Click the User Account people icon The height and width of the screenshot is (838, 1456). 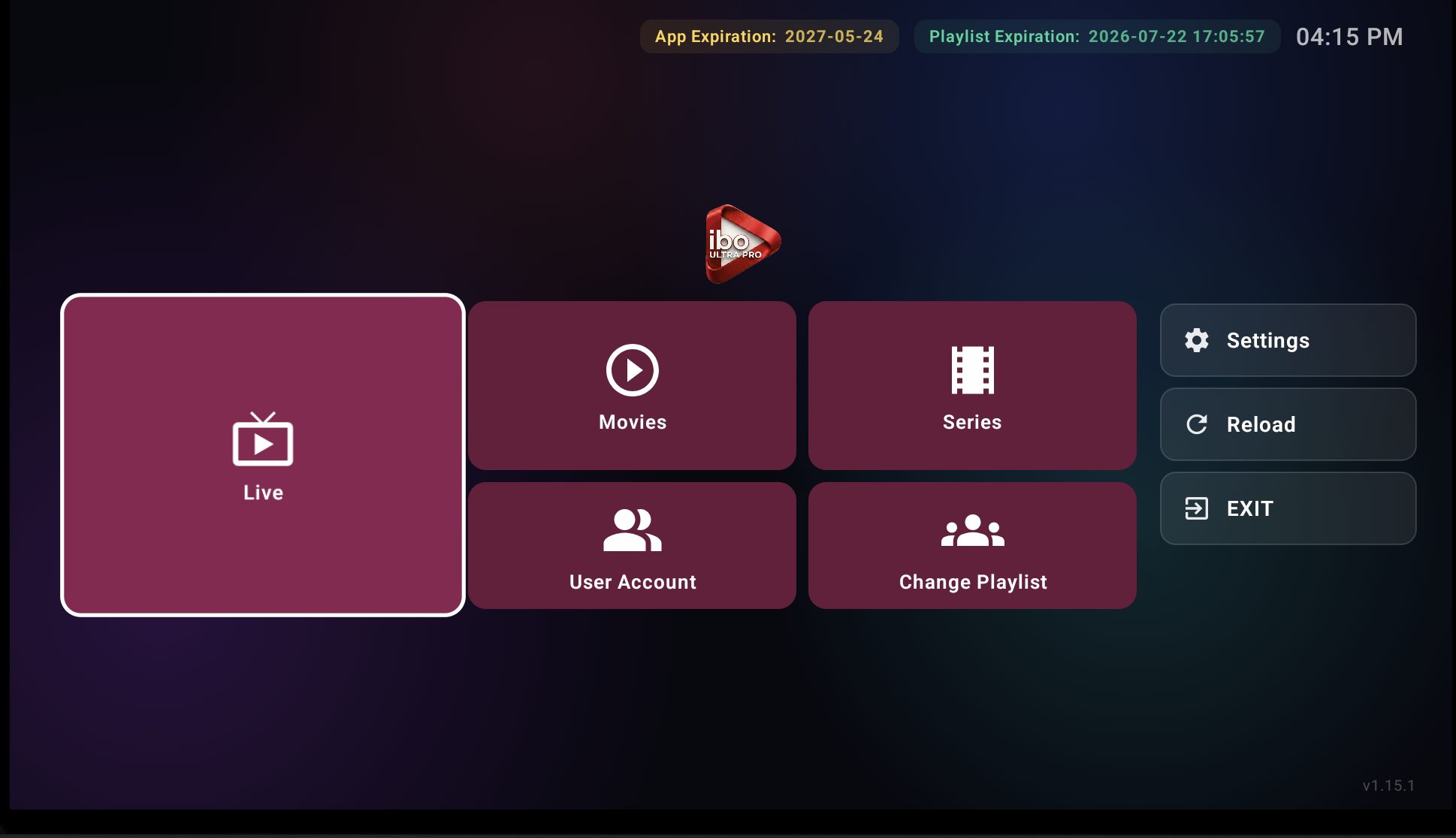click(x=633, y=530)
